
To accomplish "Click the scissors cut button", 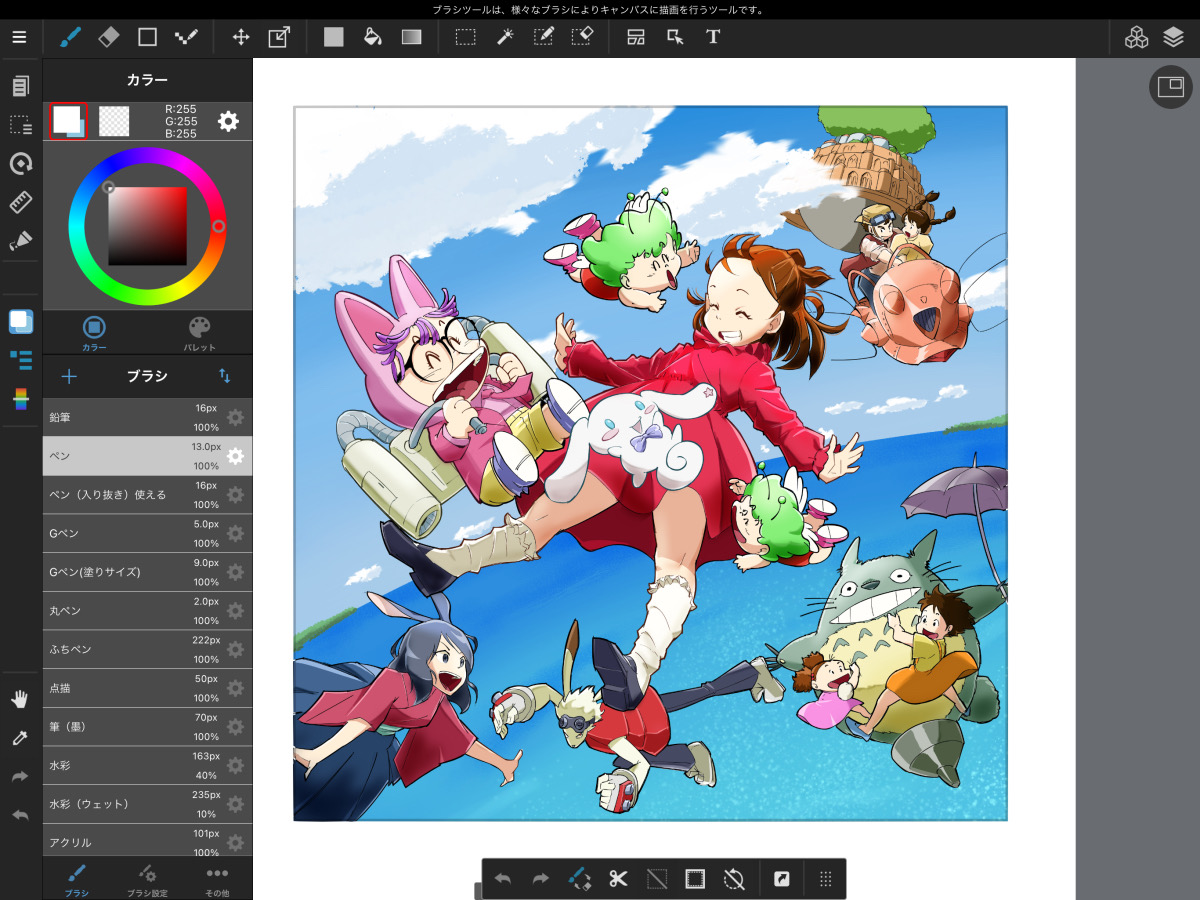I will tap(618, 879).
